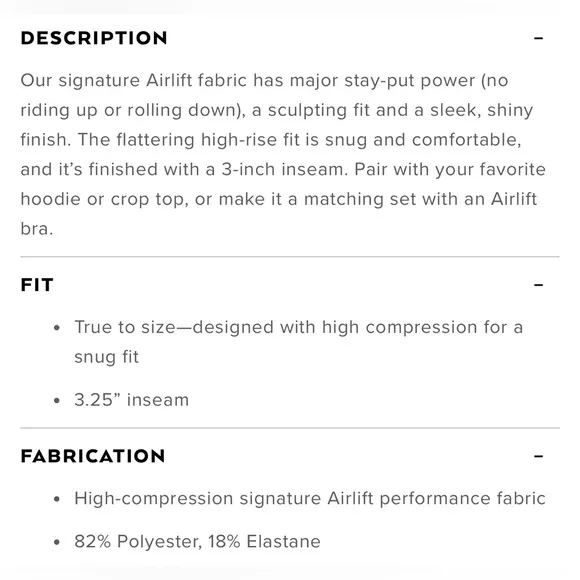Click 'snug fit' text in Fit list

107,357
